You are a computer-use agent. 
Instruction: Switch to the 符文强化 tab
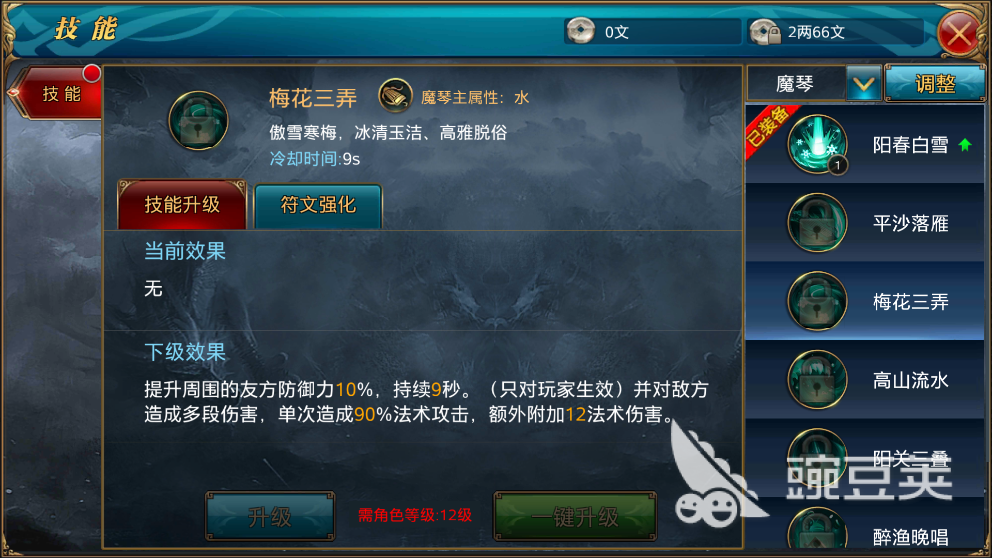318,206
